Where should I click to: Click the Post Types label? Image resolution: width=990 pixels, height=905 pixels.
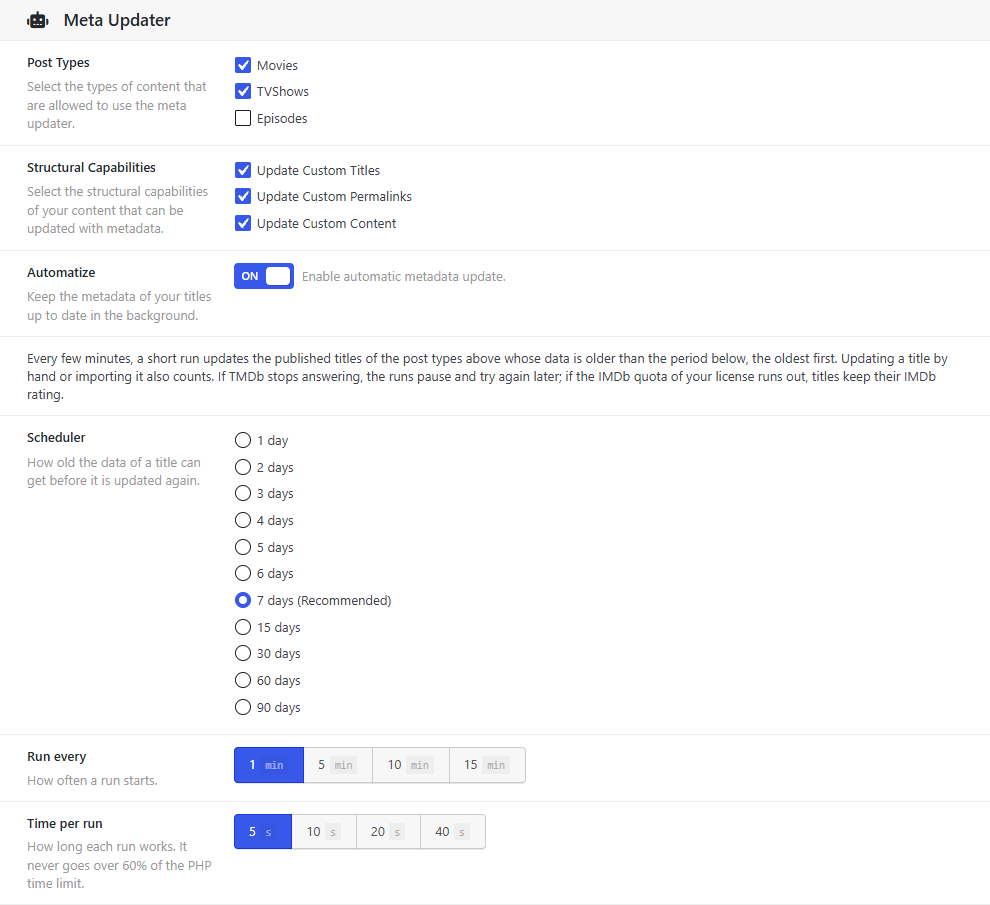click(58, 63)
